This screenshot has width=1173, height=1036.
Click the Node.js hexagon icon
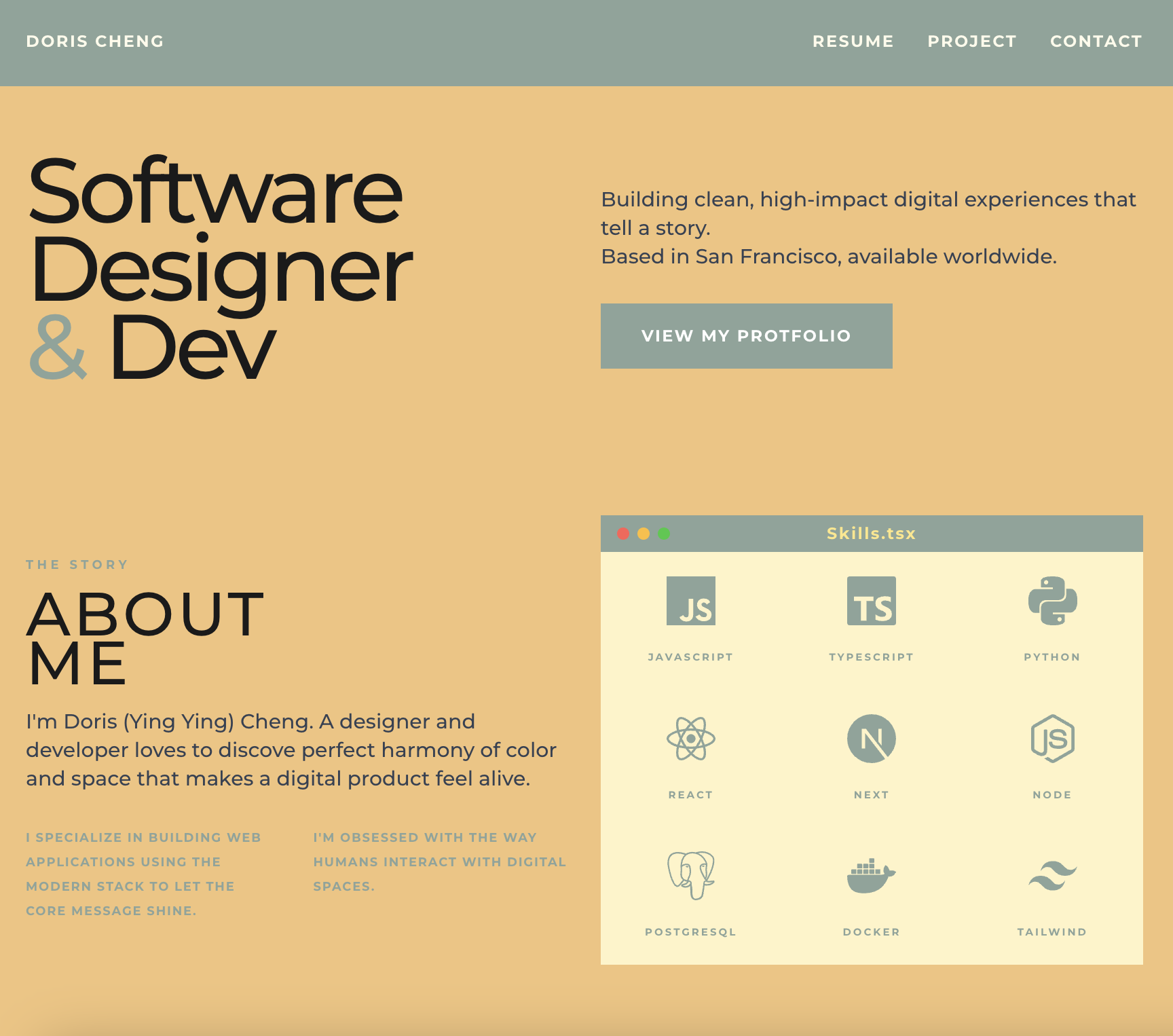click(1052, 739)
